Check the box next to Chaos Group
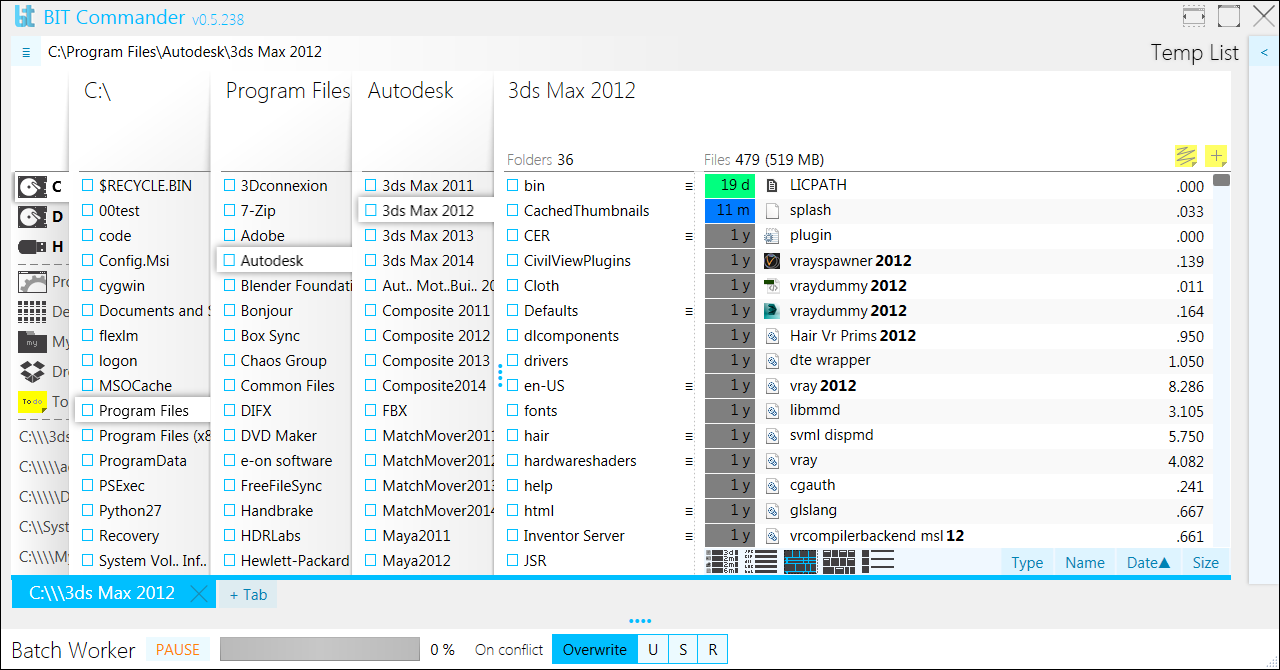Screen dimensions: 1280x670 pyautogui.click(x=230, y=361)
